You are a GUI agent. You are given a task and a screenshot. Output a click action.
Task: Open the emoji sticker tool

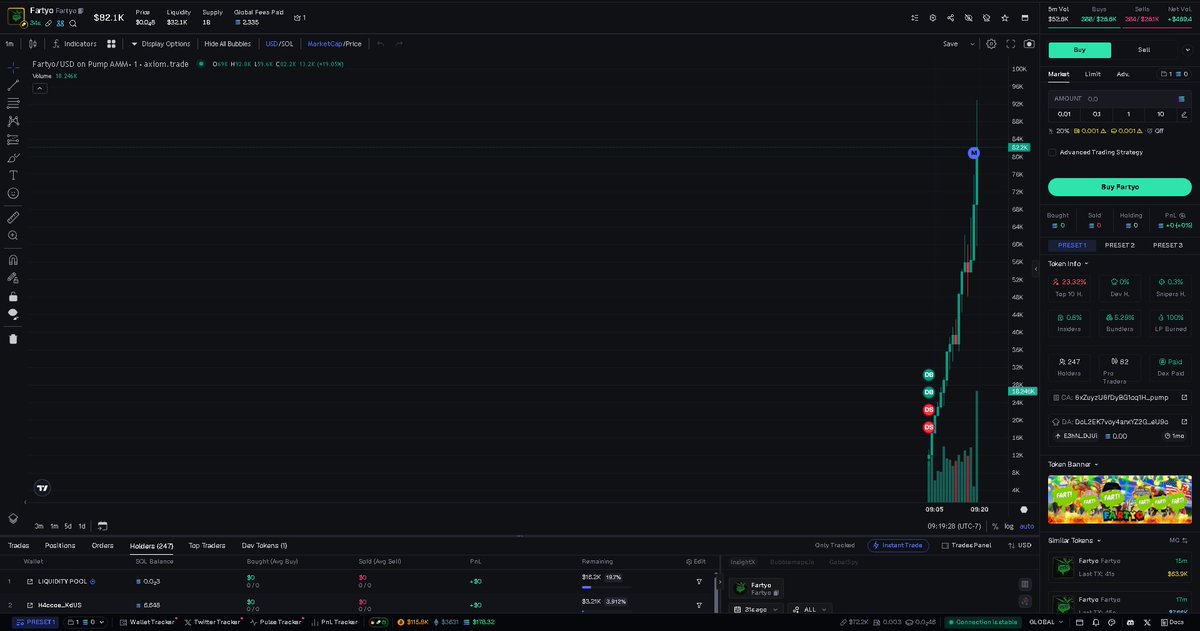click(x=13, y=193)
